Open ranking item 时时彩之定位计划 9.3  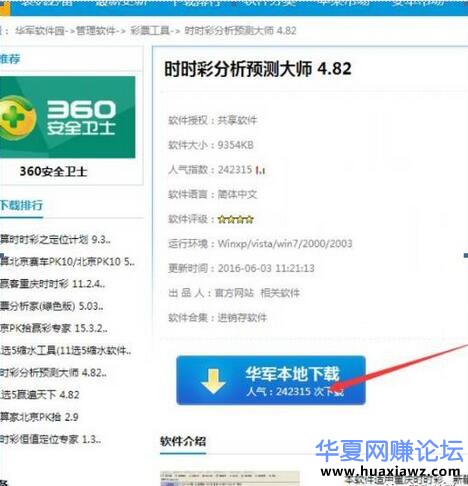pyautogui.click(x=55, y=240)
